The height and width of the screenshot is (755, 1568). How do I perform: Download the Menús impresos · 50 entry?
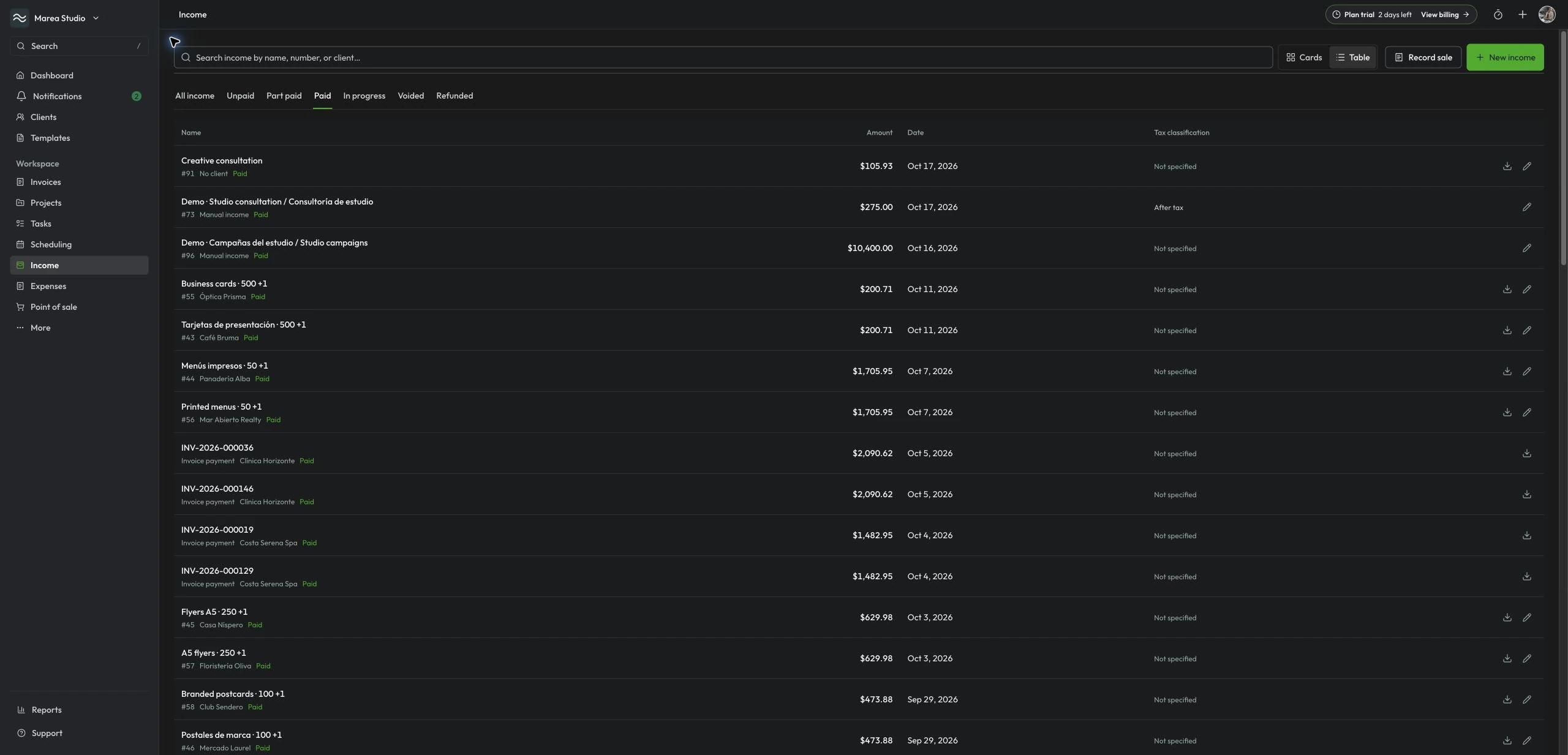[1507, 371]
